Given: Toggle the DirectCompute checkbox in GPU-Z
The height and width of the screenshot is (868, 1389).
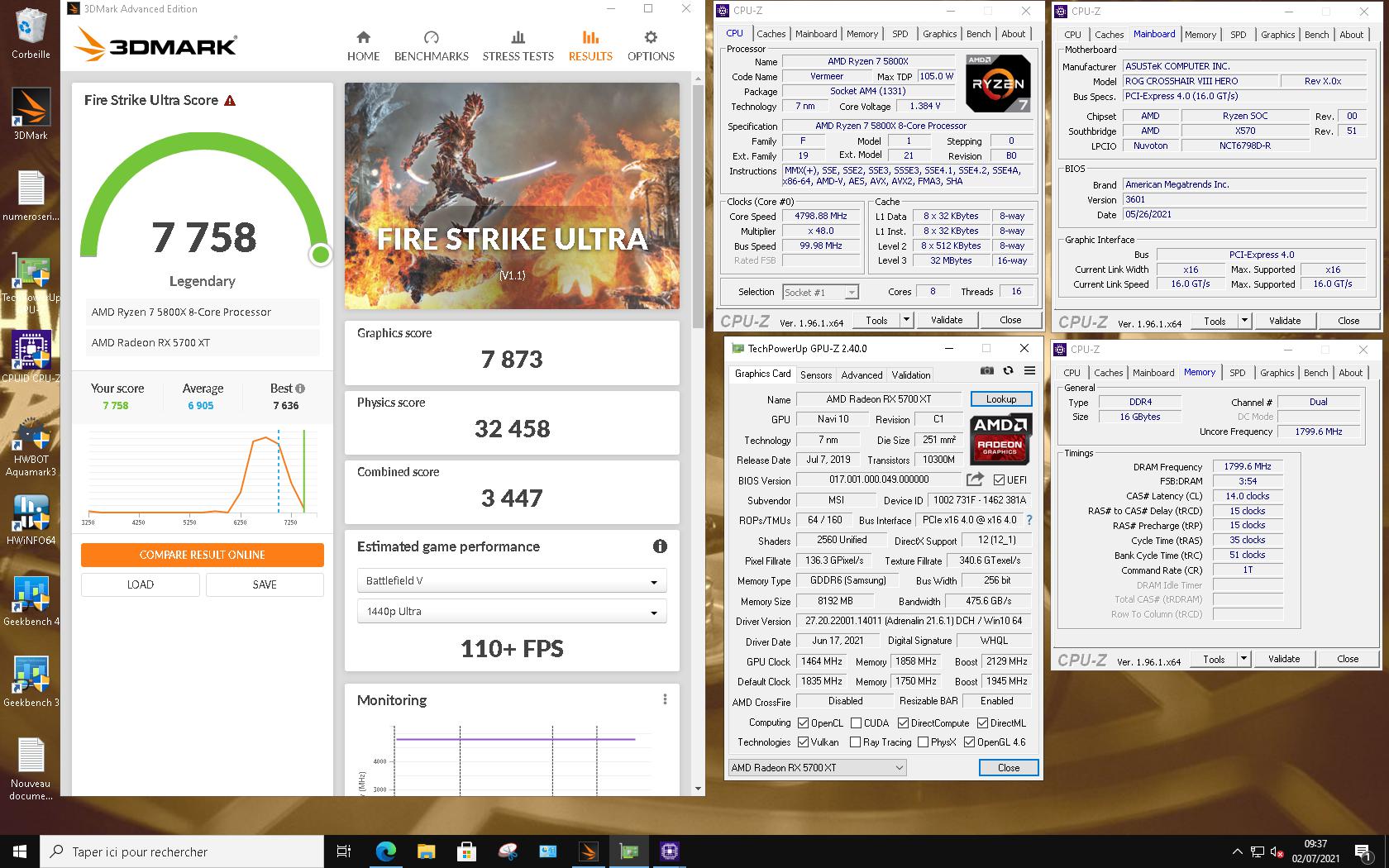Looking at the screenshot, I should coord(903,723).
